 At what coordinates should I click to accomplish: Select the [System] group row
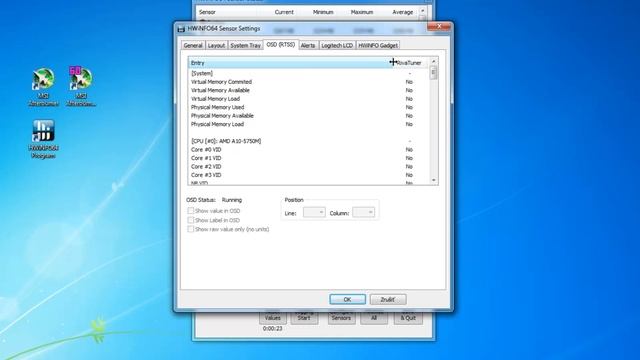coord(309,73)
